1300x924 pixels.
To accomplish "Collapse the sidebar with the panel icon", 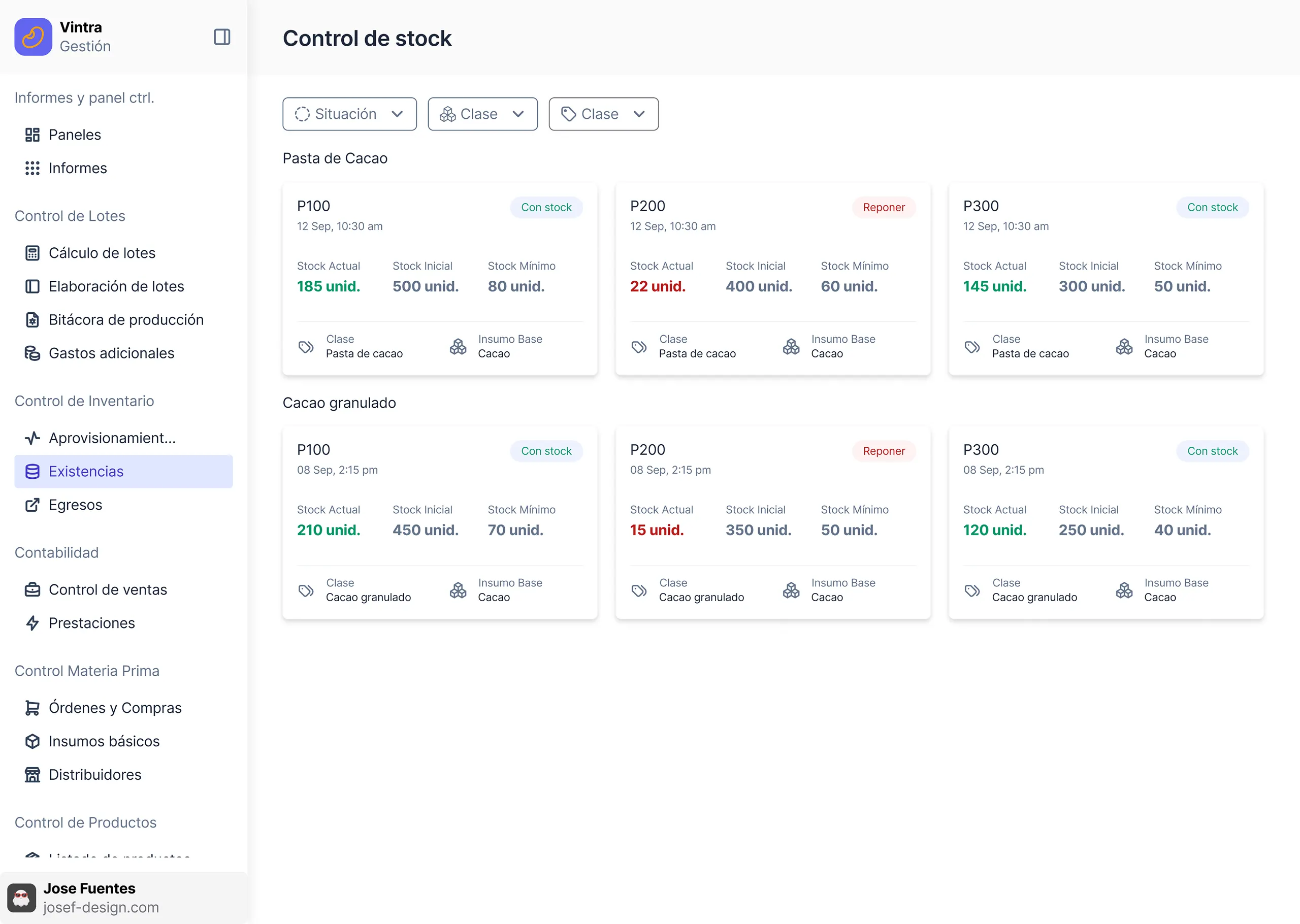I will pyautogui.click(x=222, y=37).
